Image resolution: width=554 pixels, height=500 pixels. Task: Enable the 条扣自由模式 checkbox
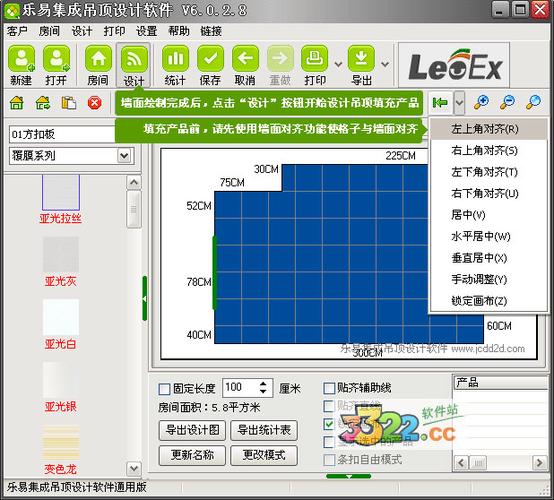[x=329, y=460]
